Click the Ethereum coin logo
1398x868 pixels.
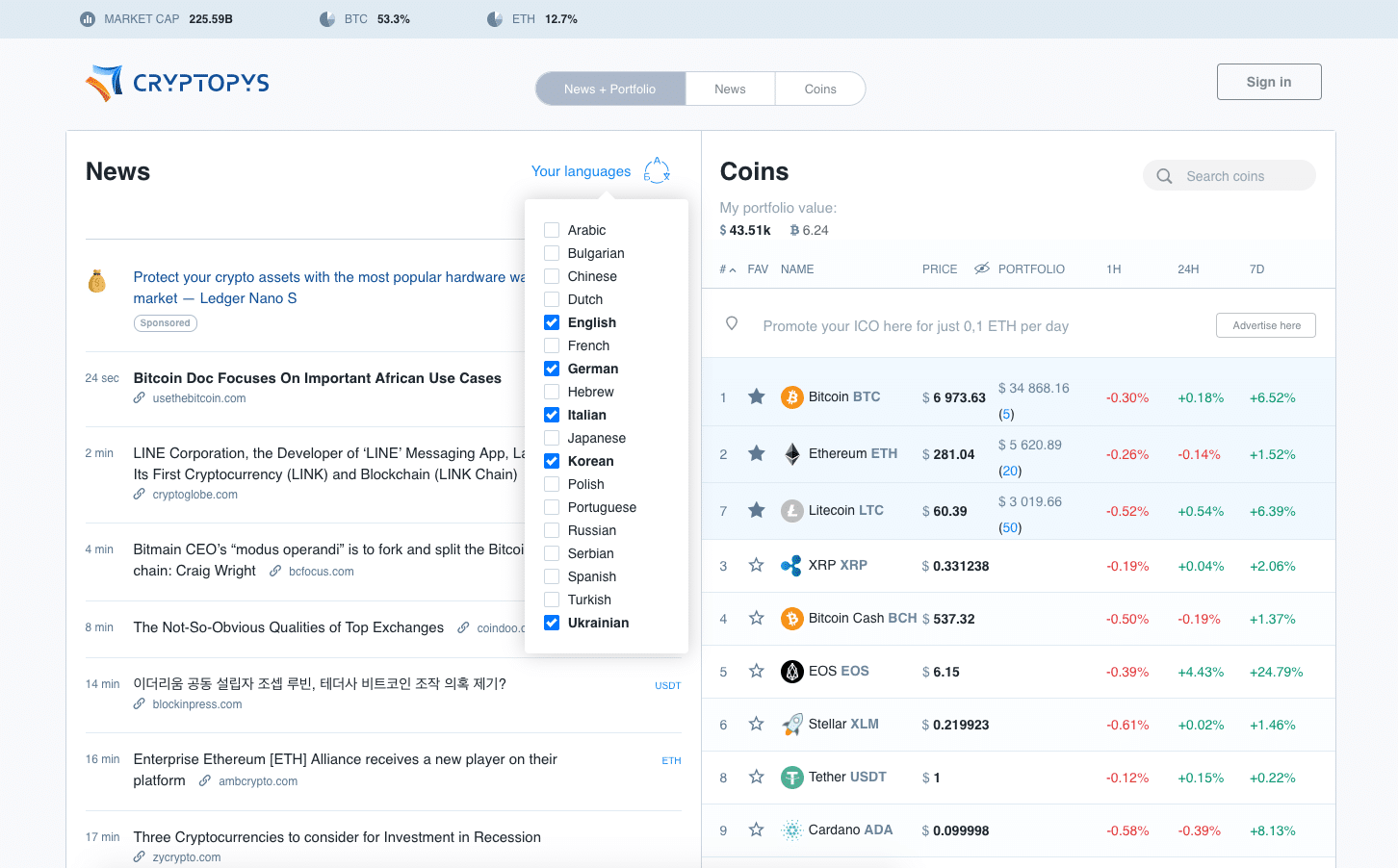(x=792, y=454)
